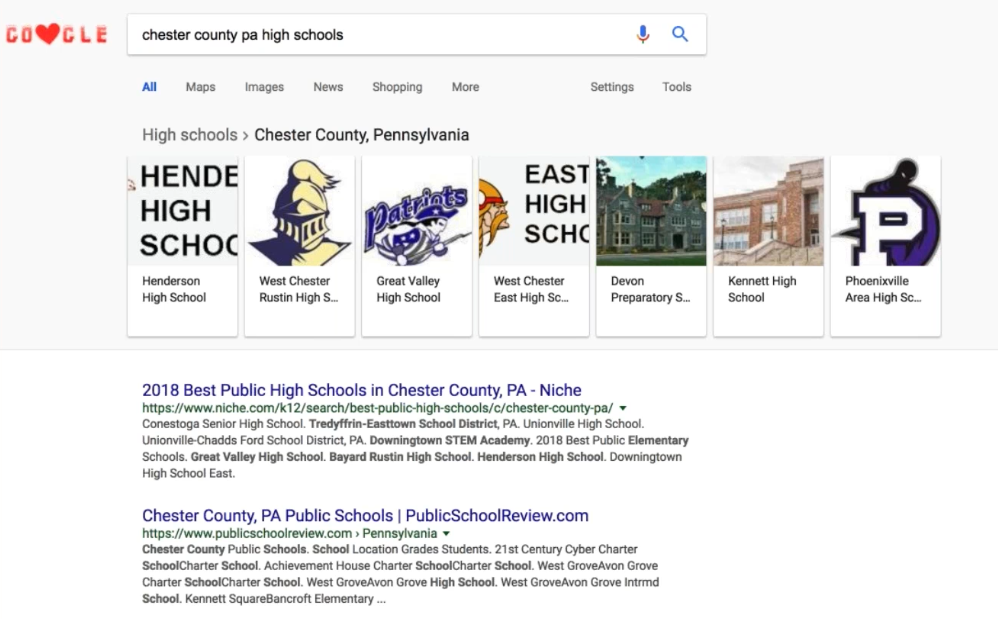Open the Phoenixville Area High School P logo
998x619 pixels.
[885, 211]
